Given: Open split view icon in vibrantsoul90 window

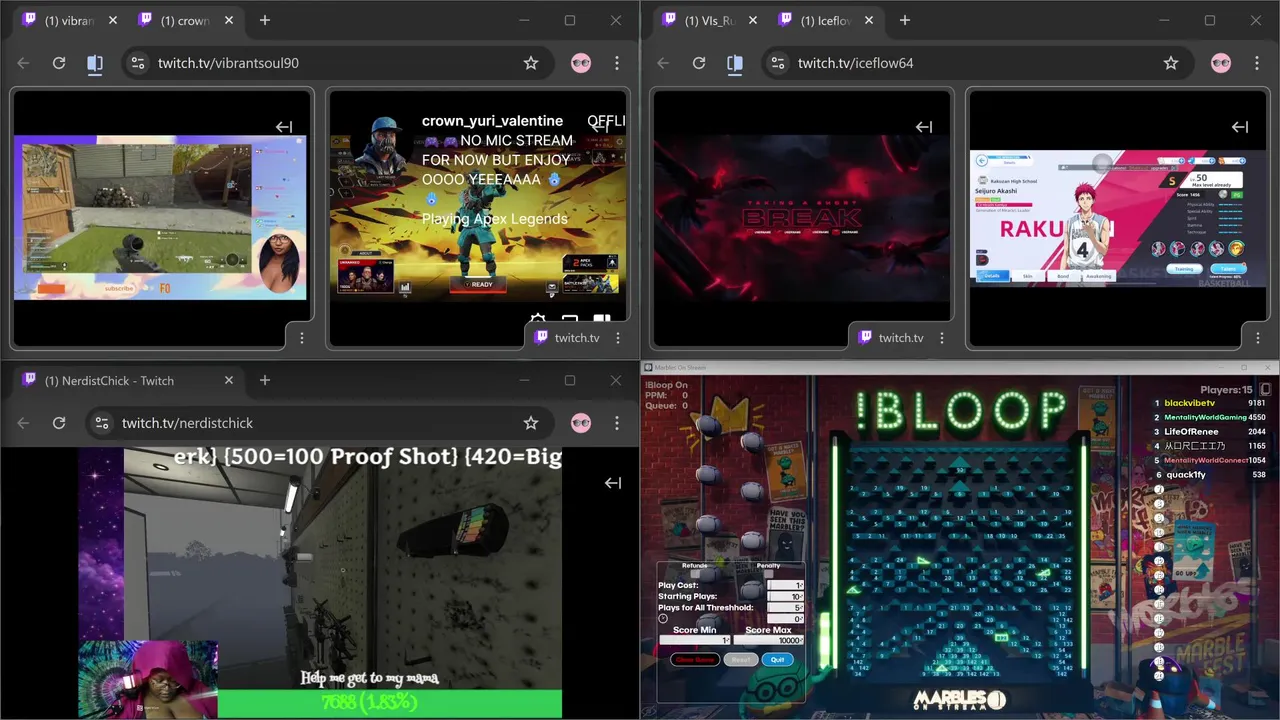Looking at the screenshot, I should (x=95, y=63).
